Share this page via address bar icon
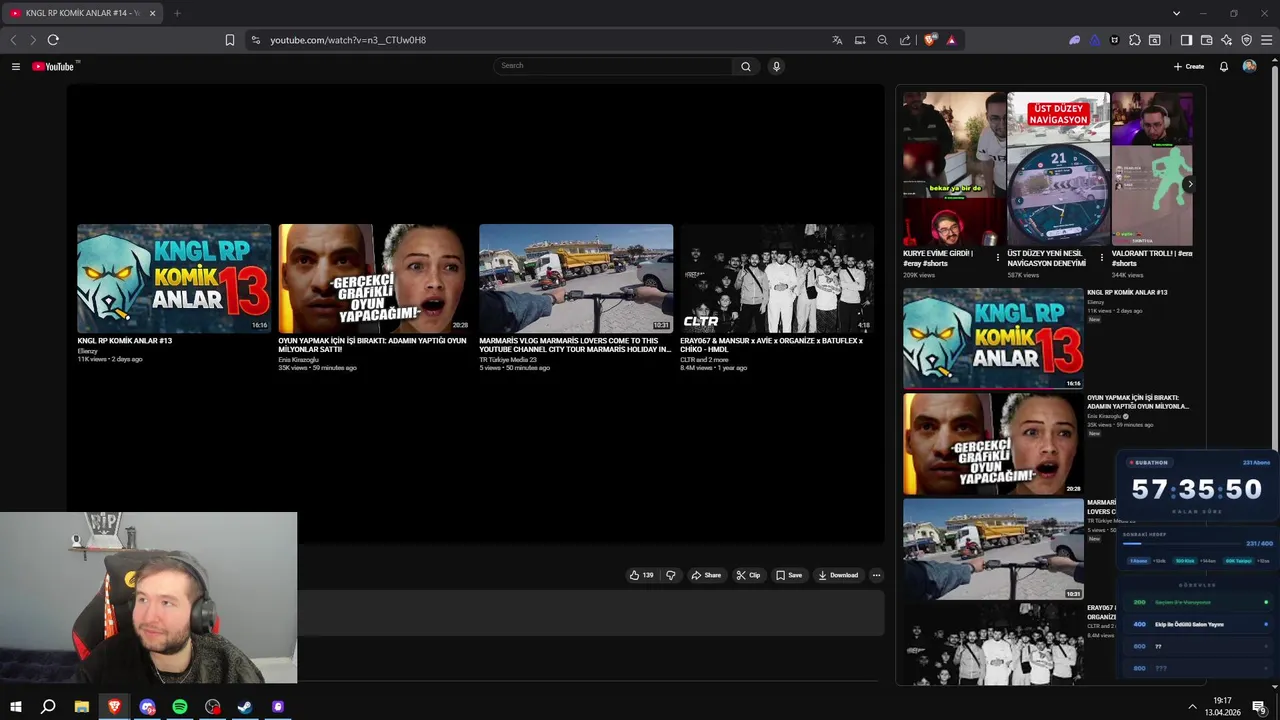 click(905, 40)
